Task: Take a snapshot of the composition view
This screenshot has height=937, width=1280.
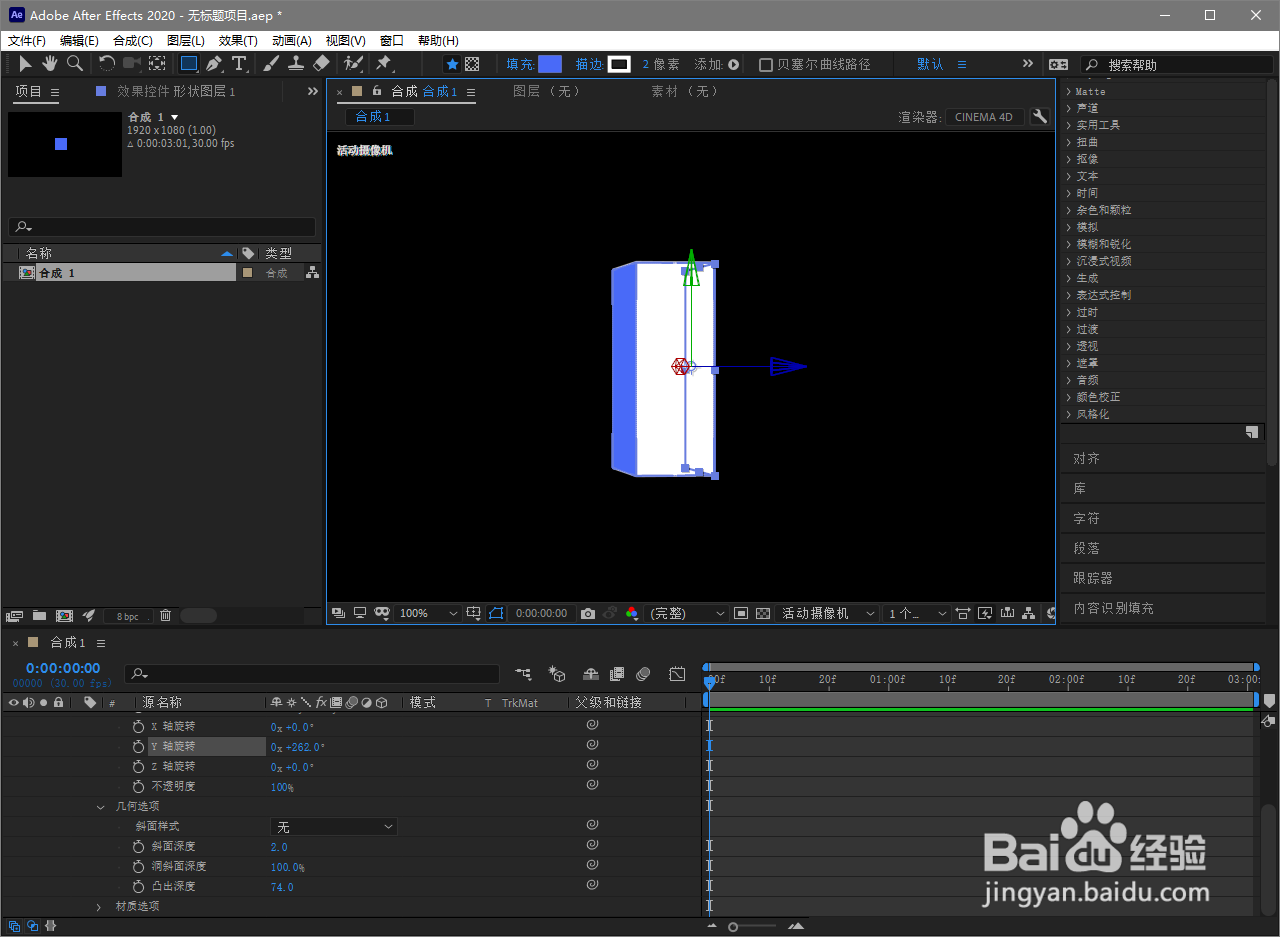Action: coord(588,613)
